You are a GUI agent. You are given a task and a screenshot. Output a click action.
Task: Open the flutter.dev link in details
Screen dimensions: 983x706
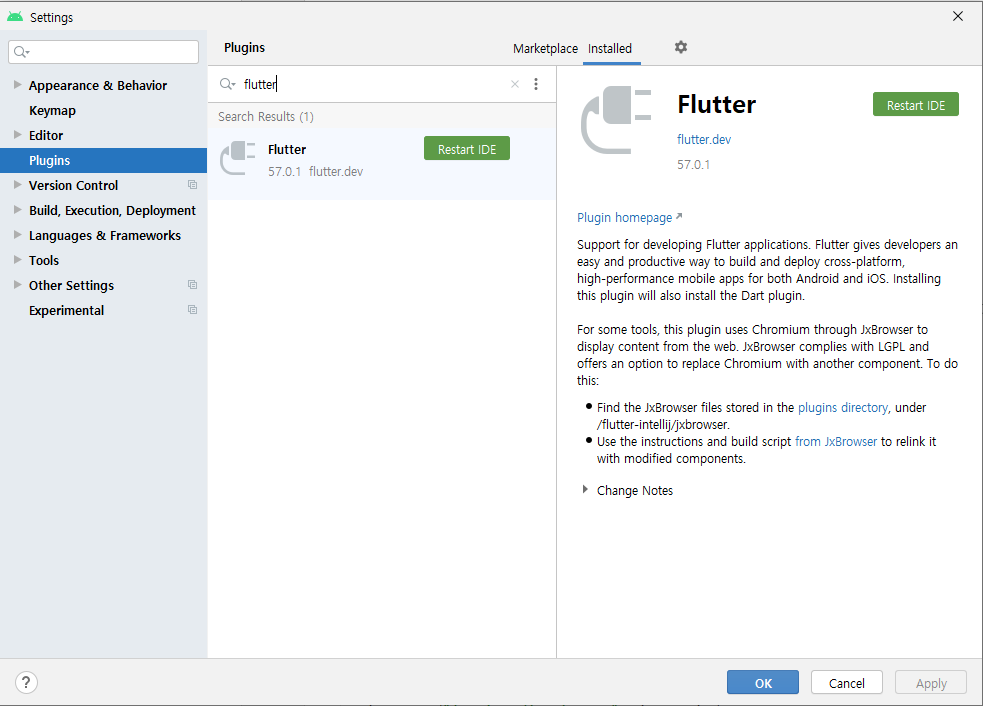(704, 139)
